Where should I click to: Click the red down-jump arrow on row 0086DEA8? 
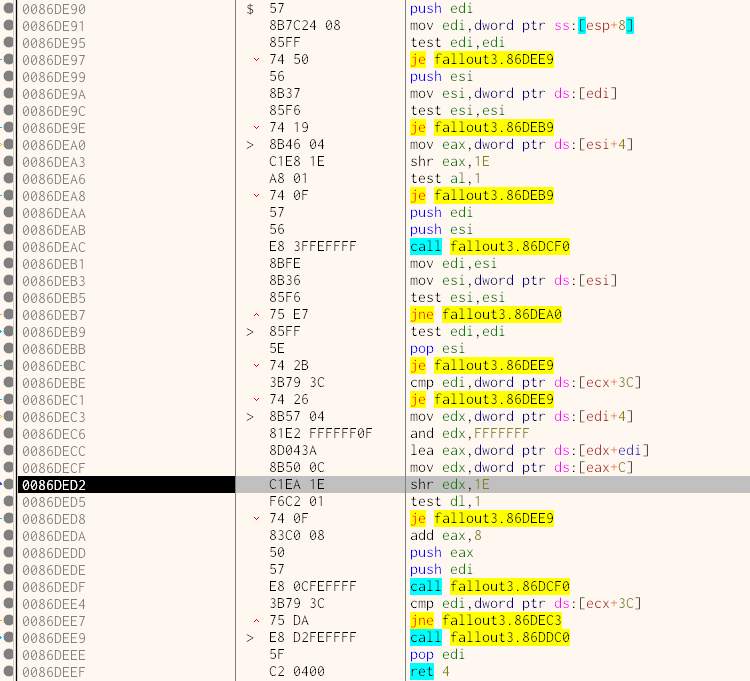(x=256, y=196)
